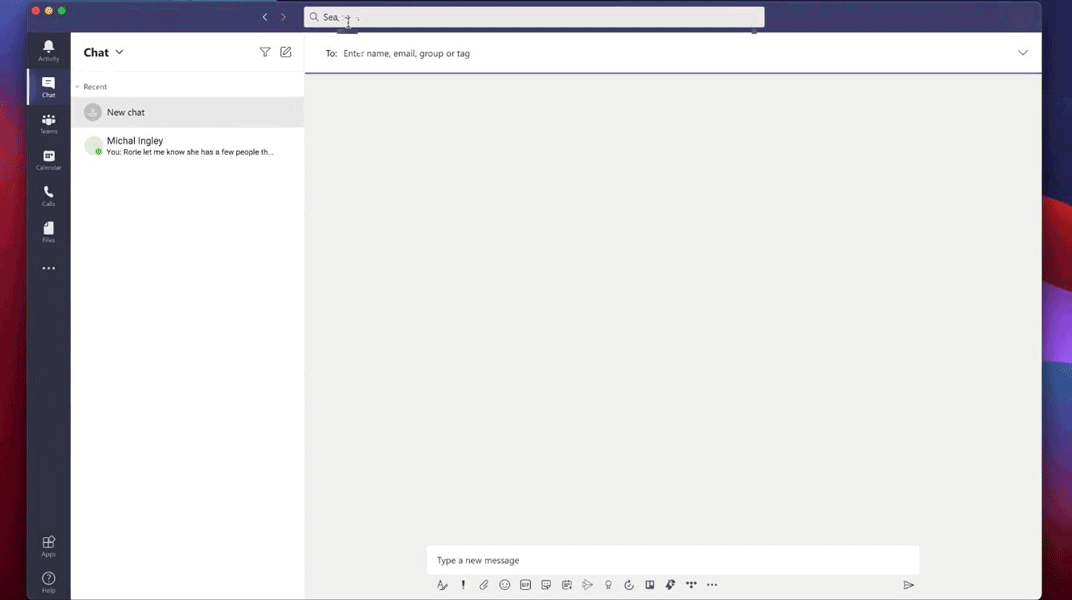Open the text Format options icon

pos(442,585)
